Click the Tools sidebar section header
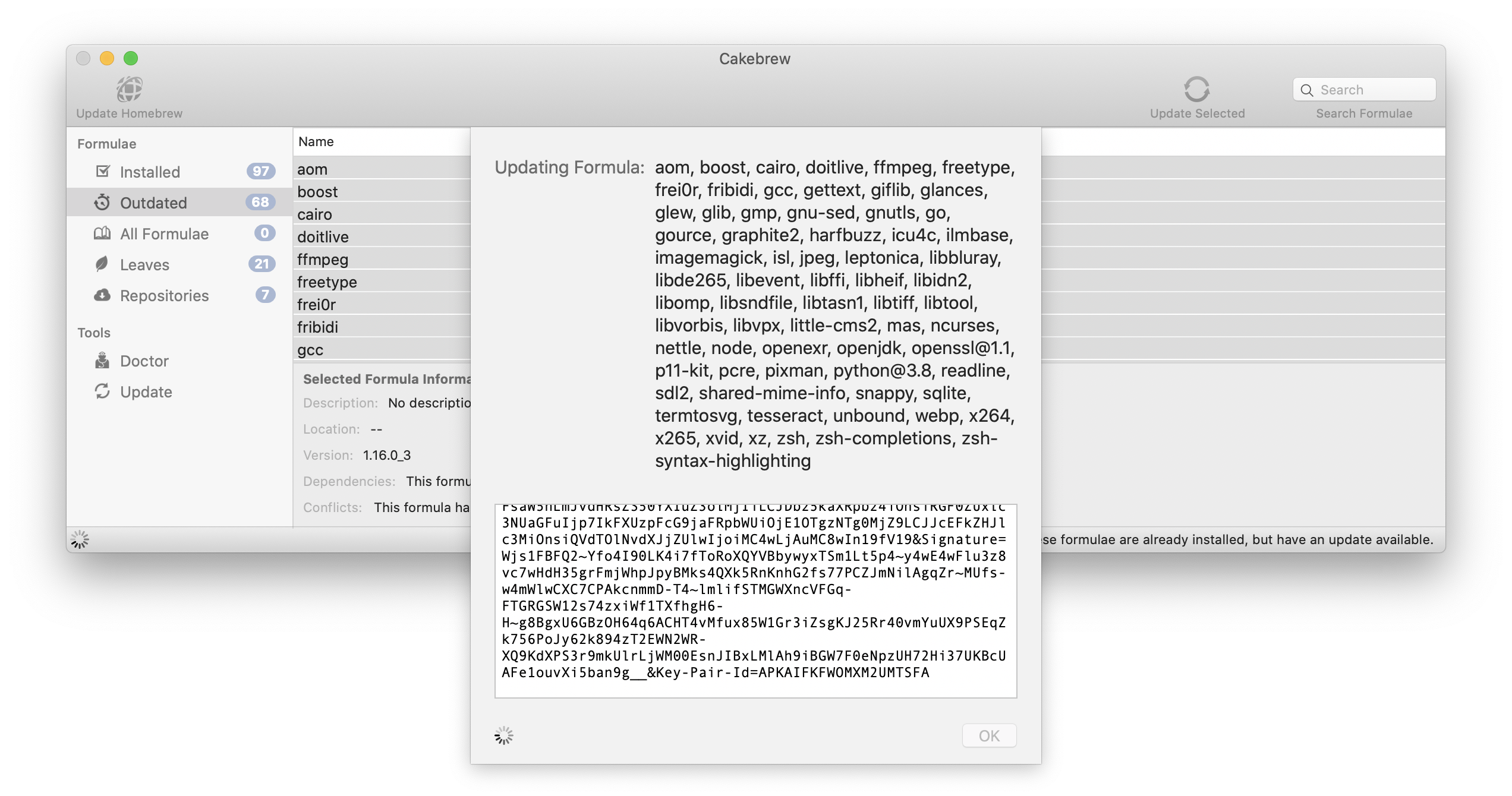The height and width of the screenshot is (796, 1512). pos(94,333)
